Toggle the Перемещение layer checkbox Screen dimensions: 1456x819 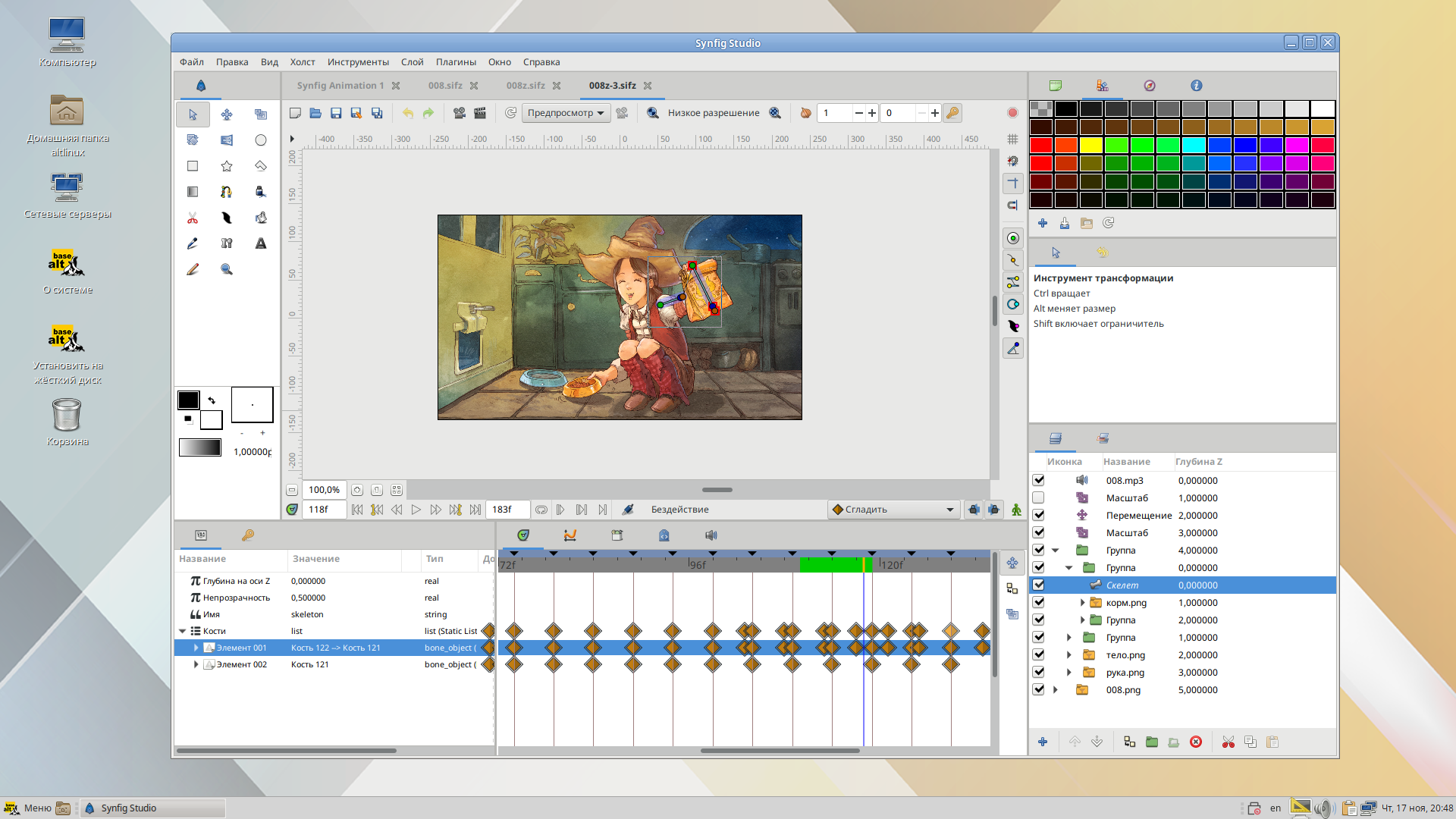[x=1039, y=515]
